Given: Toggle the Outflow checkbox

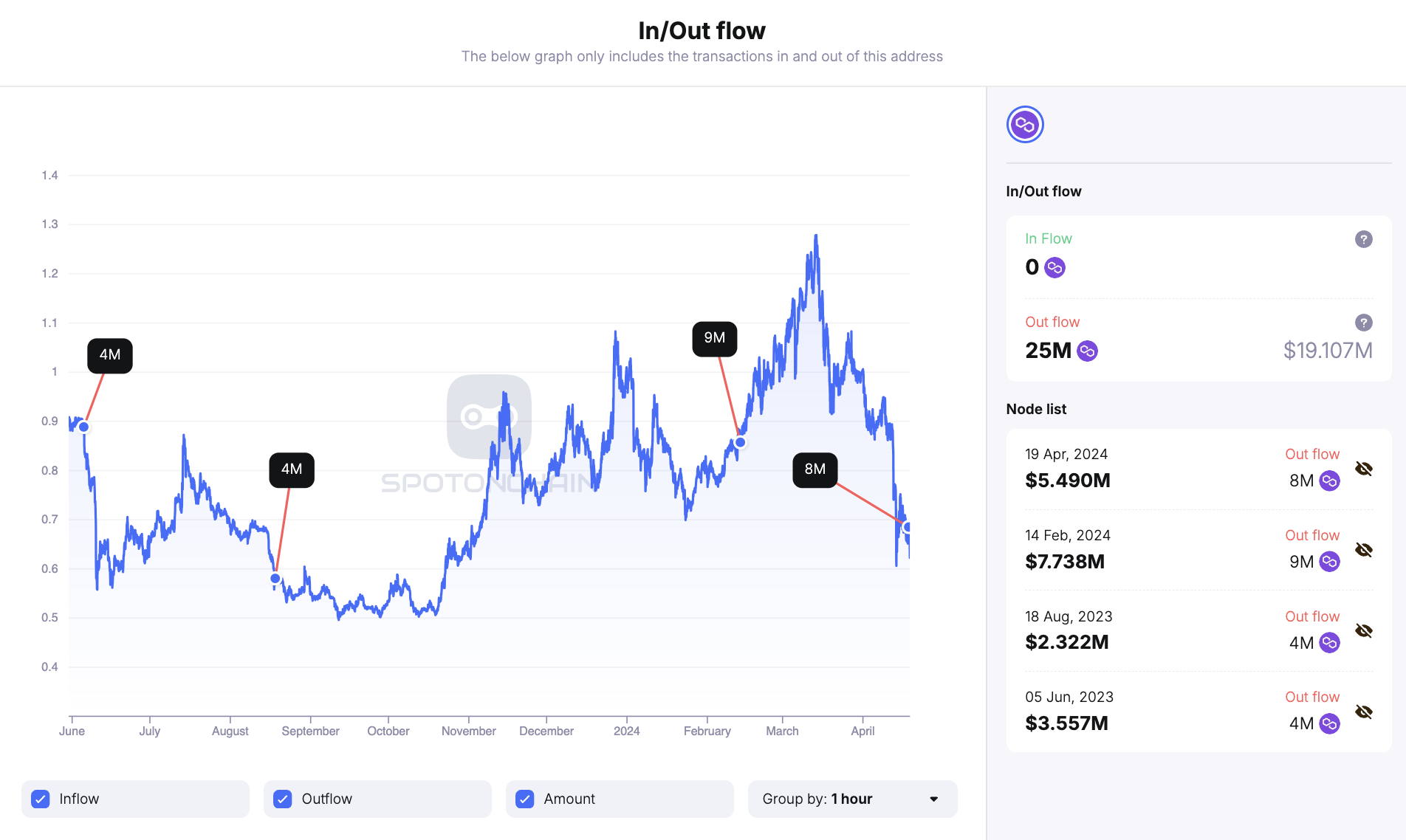Looking at the screenshot, I should (283, 799).
